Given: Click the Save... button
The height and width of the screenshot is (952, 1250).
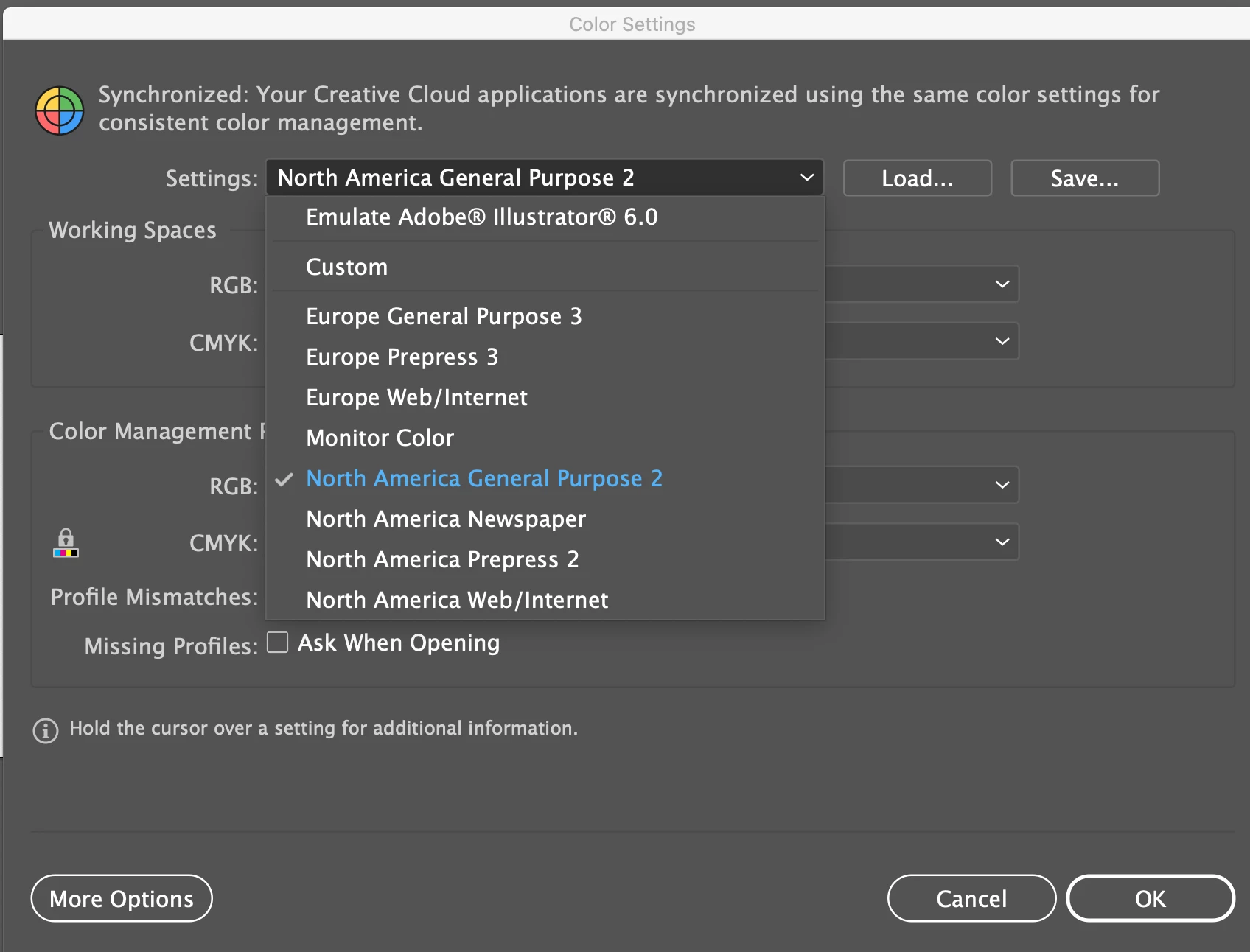Looking at the screenshot, I should [1085, 178].
